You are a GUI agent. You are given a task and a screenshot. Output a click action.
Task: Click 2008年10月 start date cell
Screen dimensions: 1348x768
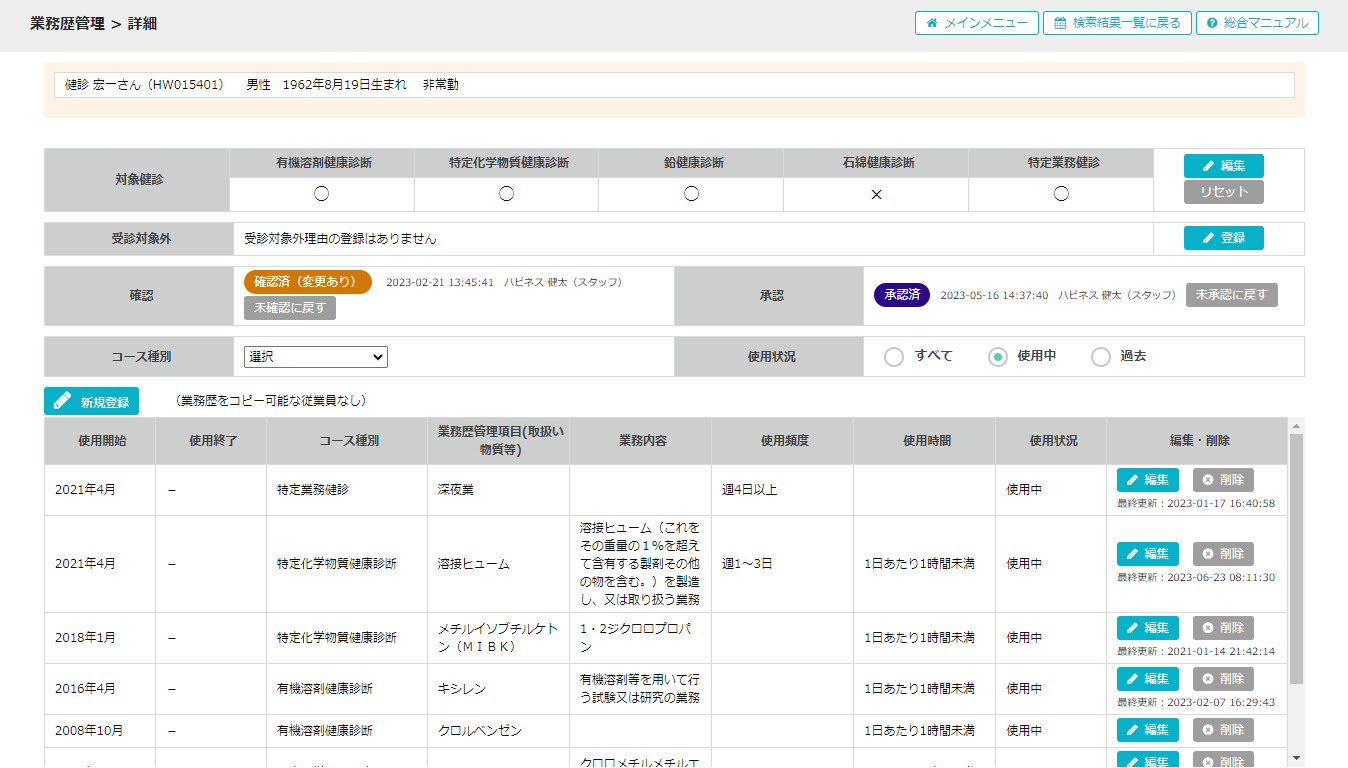tap(100, 731)
